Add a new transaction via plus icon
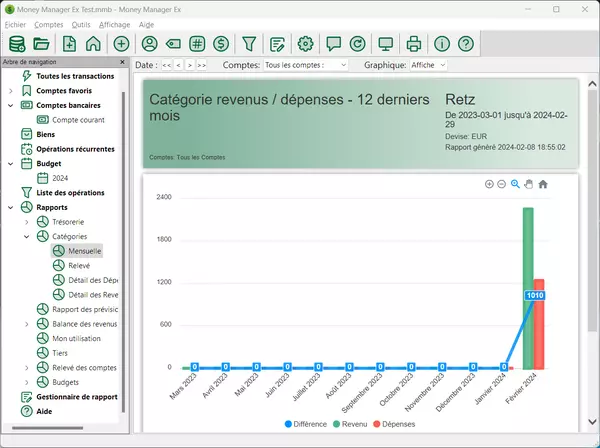 pos(121,43)
